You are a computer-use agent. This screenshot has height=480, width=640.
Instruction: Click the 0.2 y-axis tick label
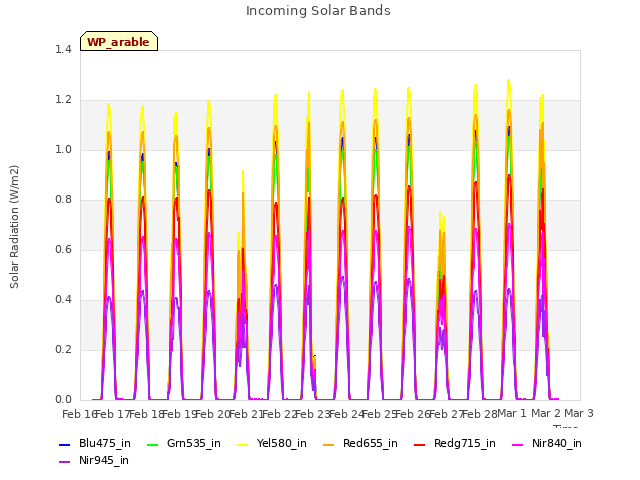click(63, 349)
